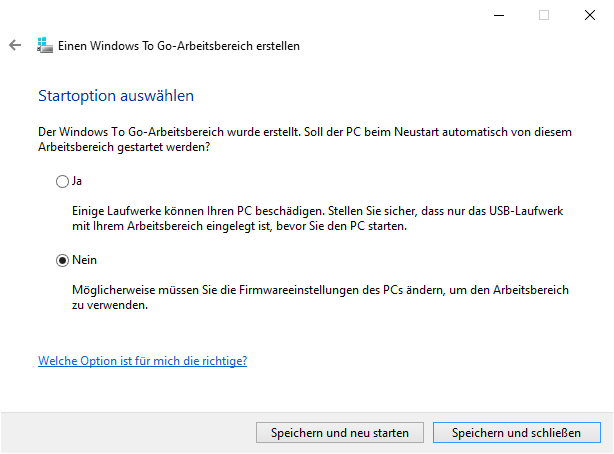Image resolution: width=614 pixels, height=454 pixels.
Task: Click the back arrow icon
Action: click(x=14, y=46)
